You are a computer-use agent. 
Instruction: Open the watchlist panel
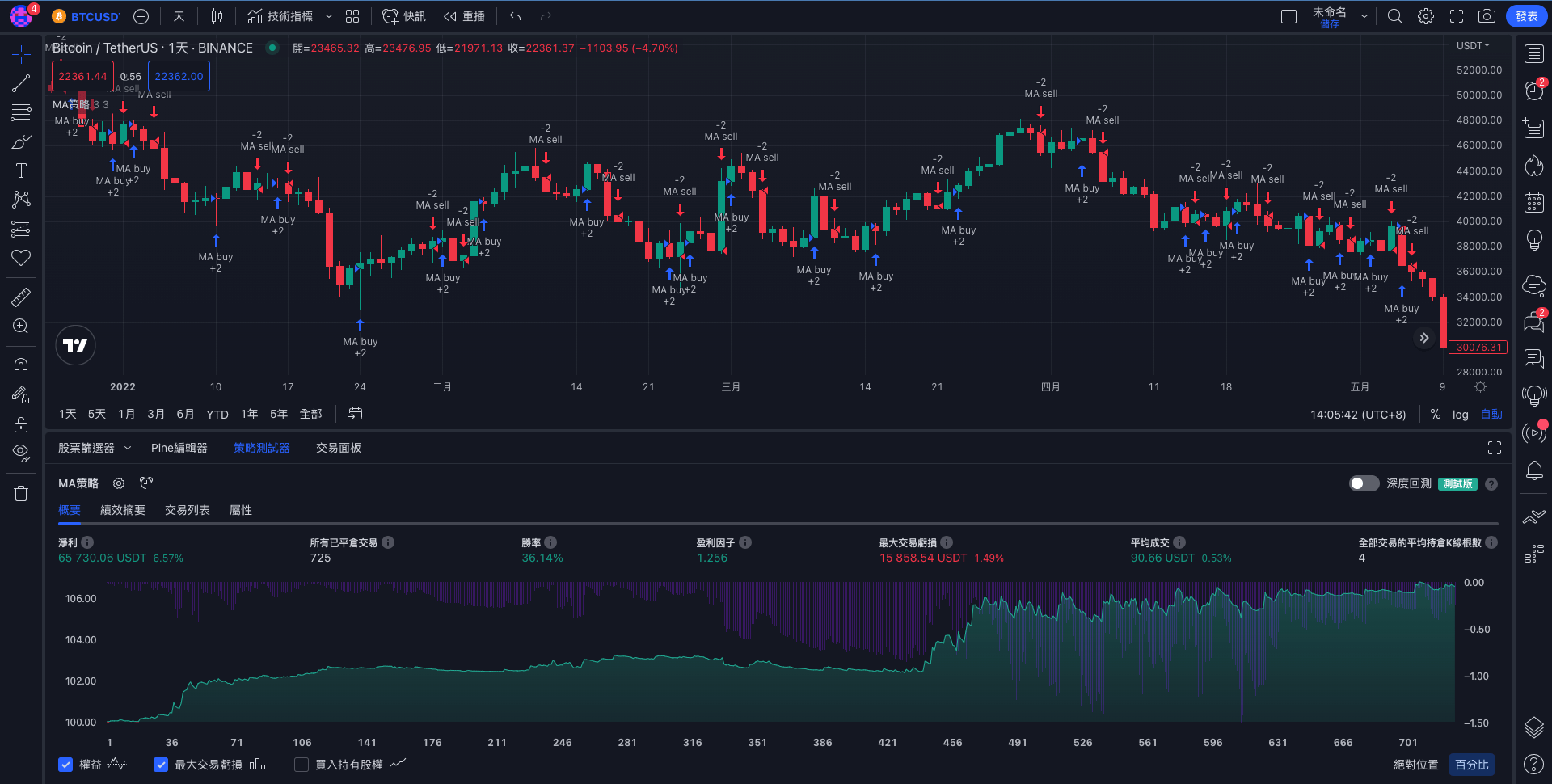[1534, 54]
